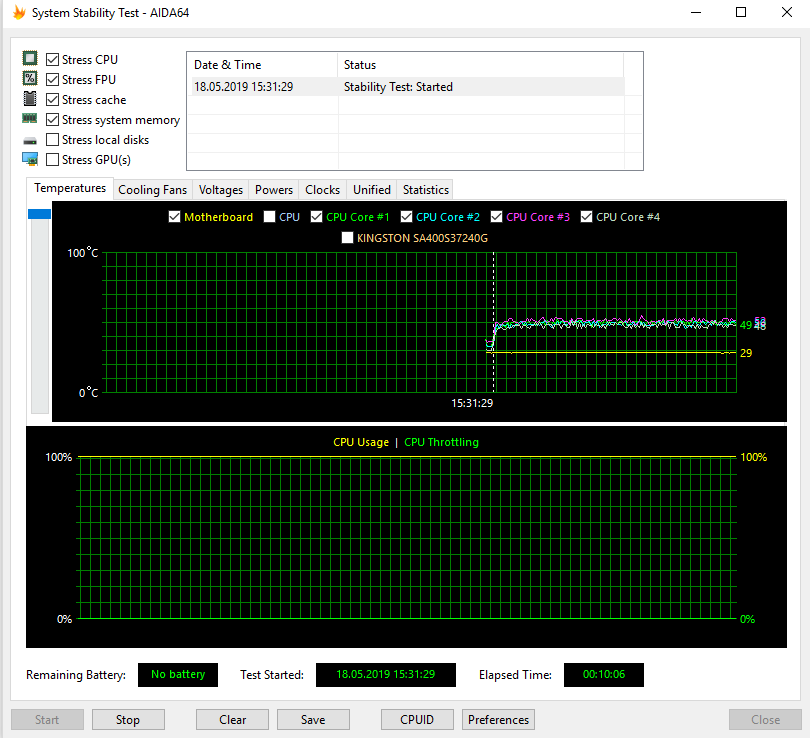Viewport: 810px width, 738px height.
Task: Click the blue graph scale slider handle
Action: 39,214
